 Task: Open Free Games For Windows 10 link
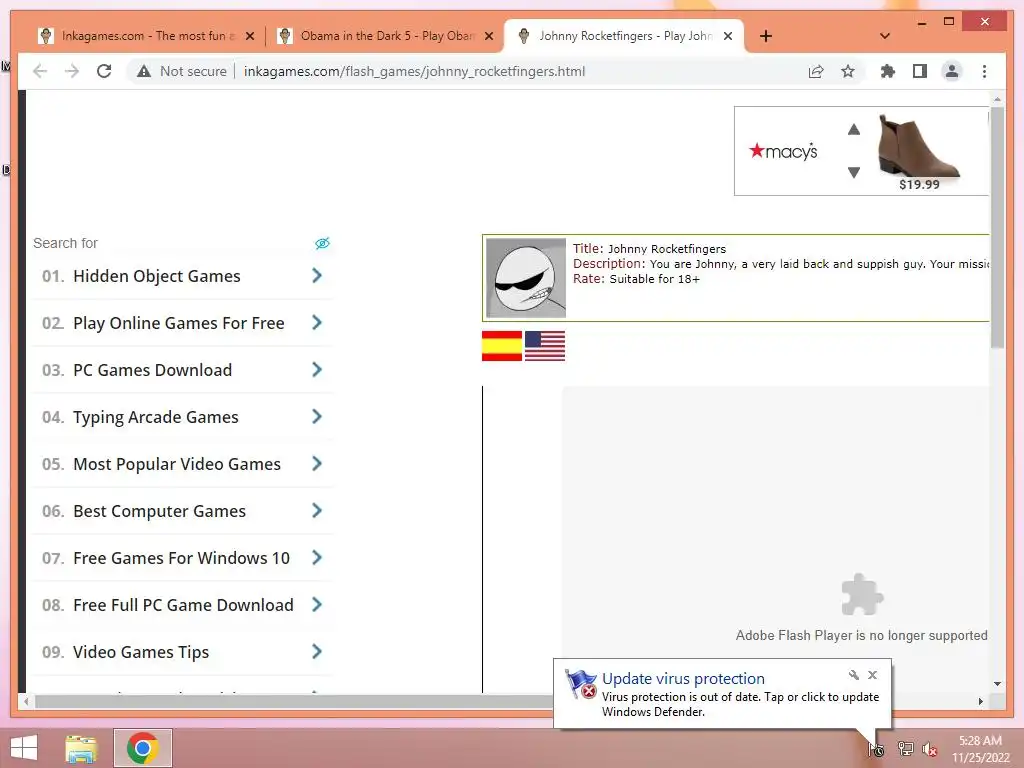point(182,558)
